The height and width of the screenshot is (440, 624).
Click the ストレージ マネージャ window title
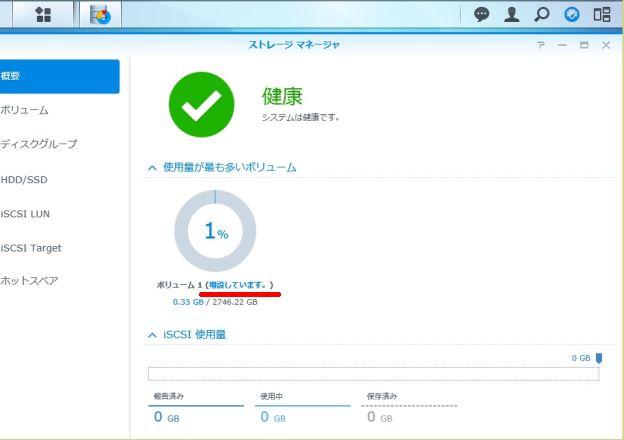click(294, 45)
